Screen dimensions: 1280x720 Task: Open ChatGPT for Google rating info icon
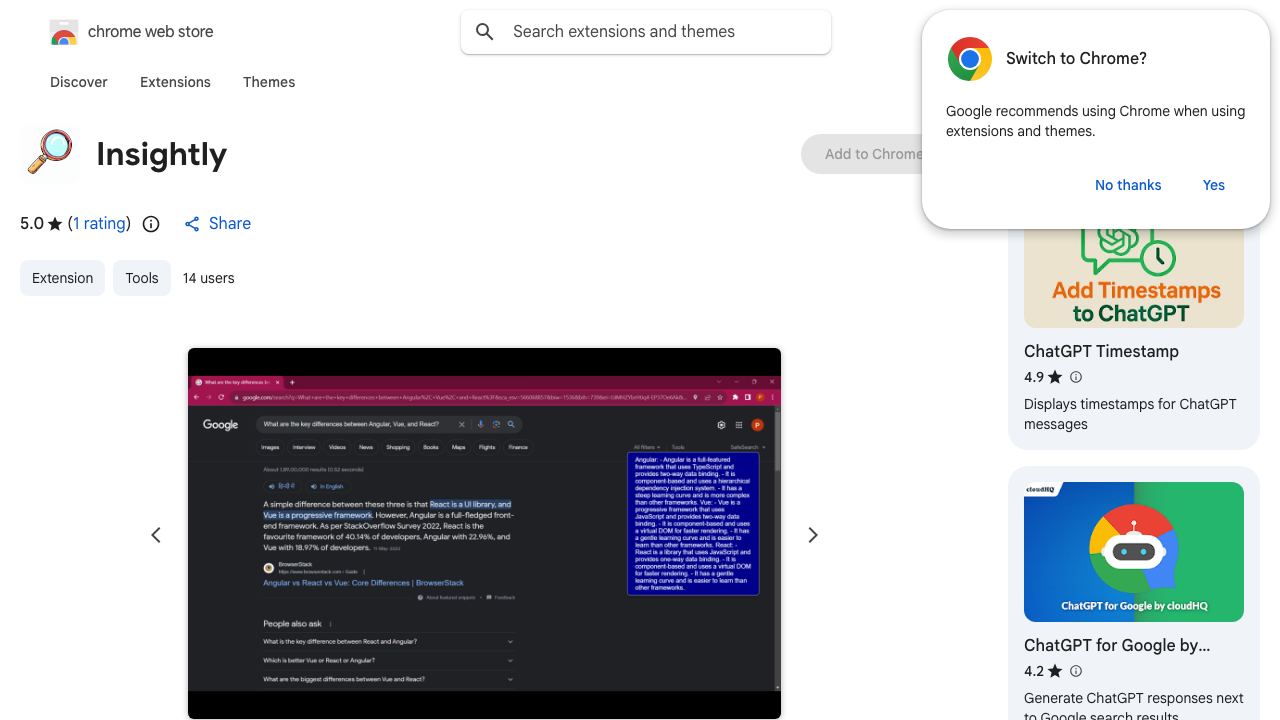click(1076, 671)
